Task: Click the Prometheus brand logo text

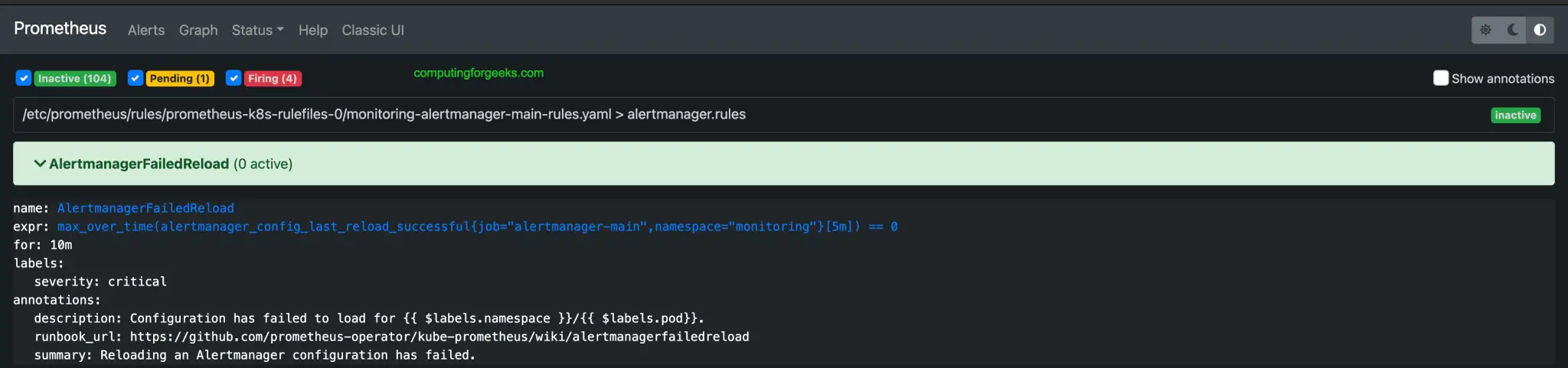Action: [60, 28]
